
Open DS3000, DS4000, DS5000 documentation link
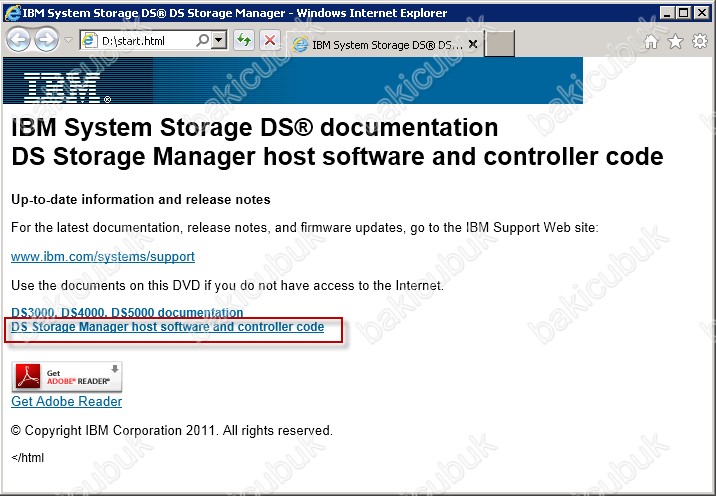coord(127,312)
